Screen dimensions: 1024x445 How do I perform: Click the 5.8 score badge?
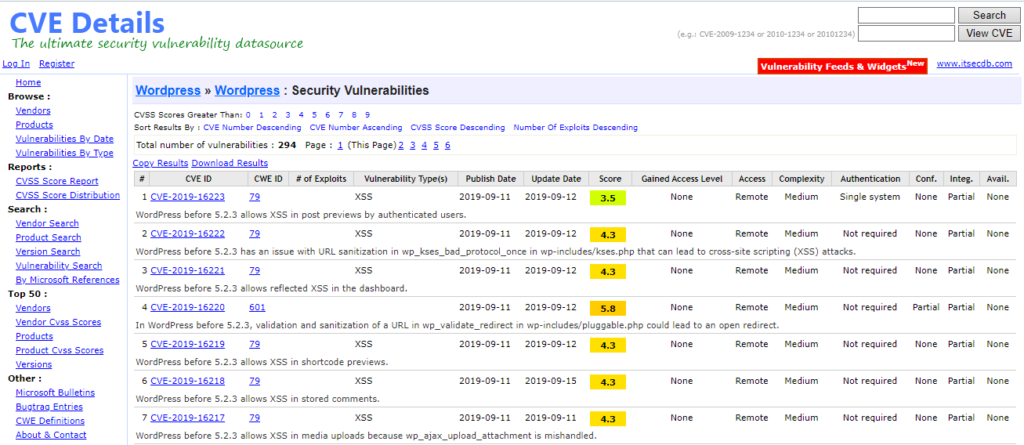[608, 308]
